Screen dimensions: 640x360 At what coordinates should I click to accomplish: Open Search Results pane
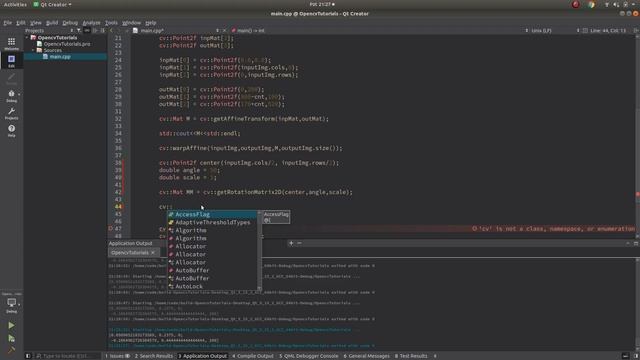coord(154,356)
